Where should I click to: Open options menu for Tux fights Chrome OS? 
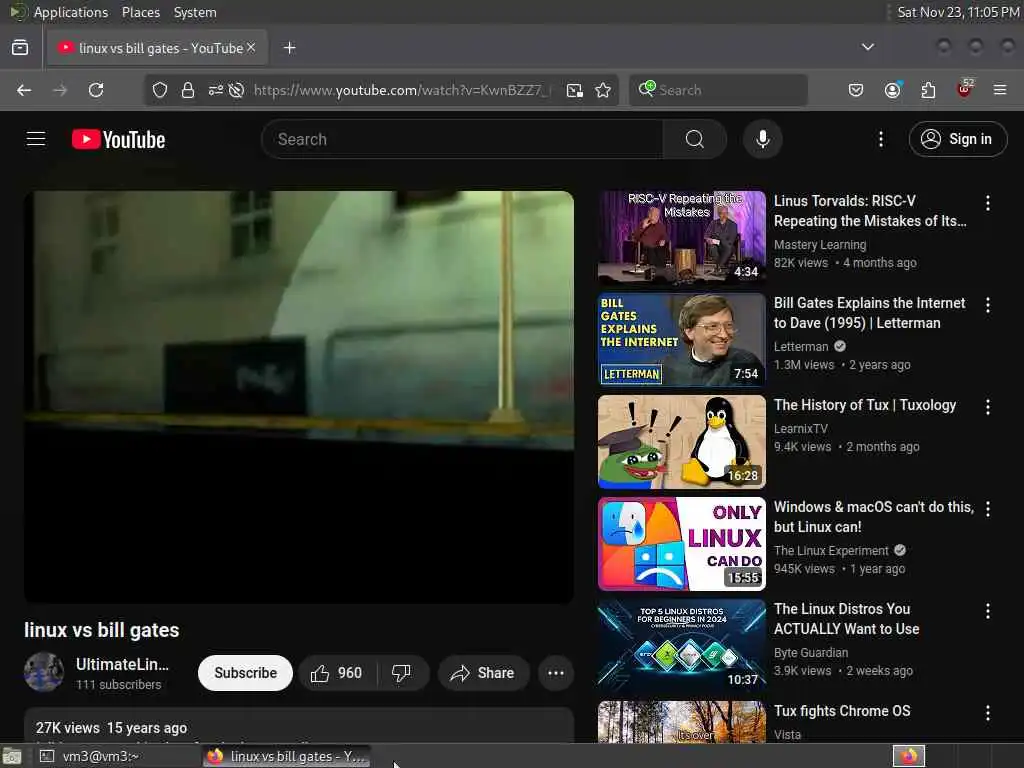pos(987,713)
